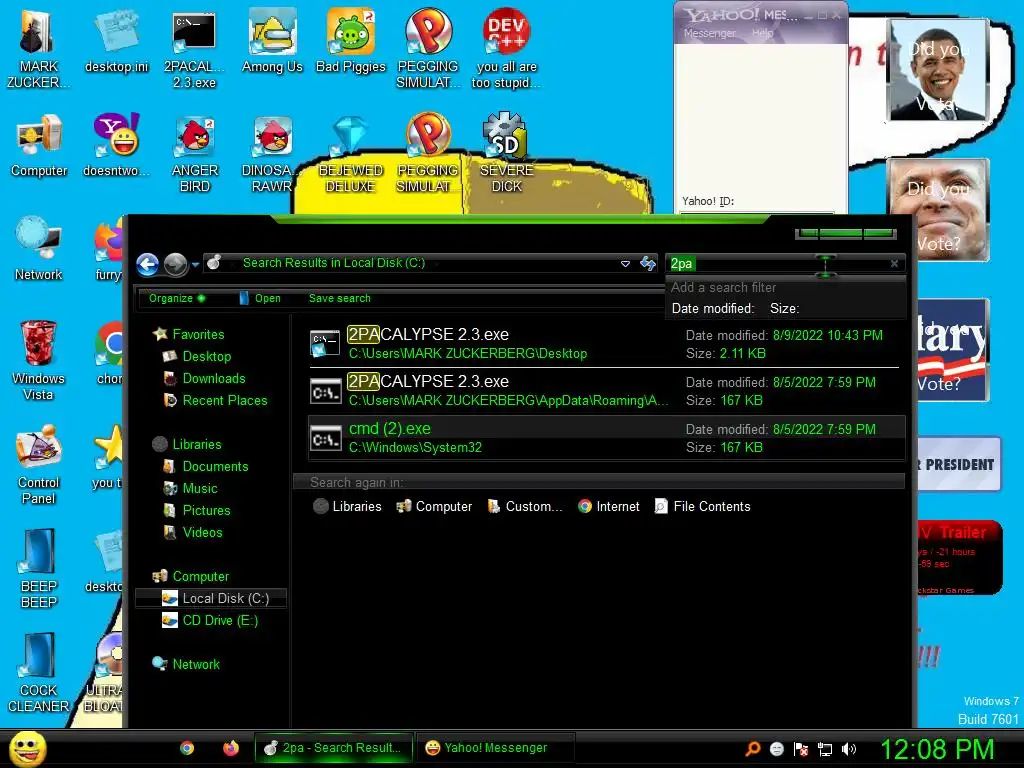Select Computer in the navigation pane

pyautogui.click(x=190, y=577)
